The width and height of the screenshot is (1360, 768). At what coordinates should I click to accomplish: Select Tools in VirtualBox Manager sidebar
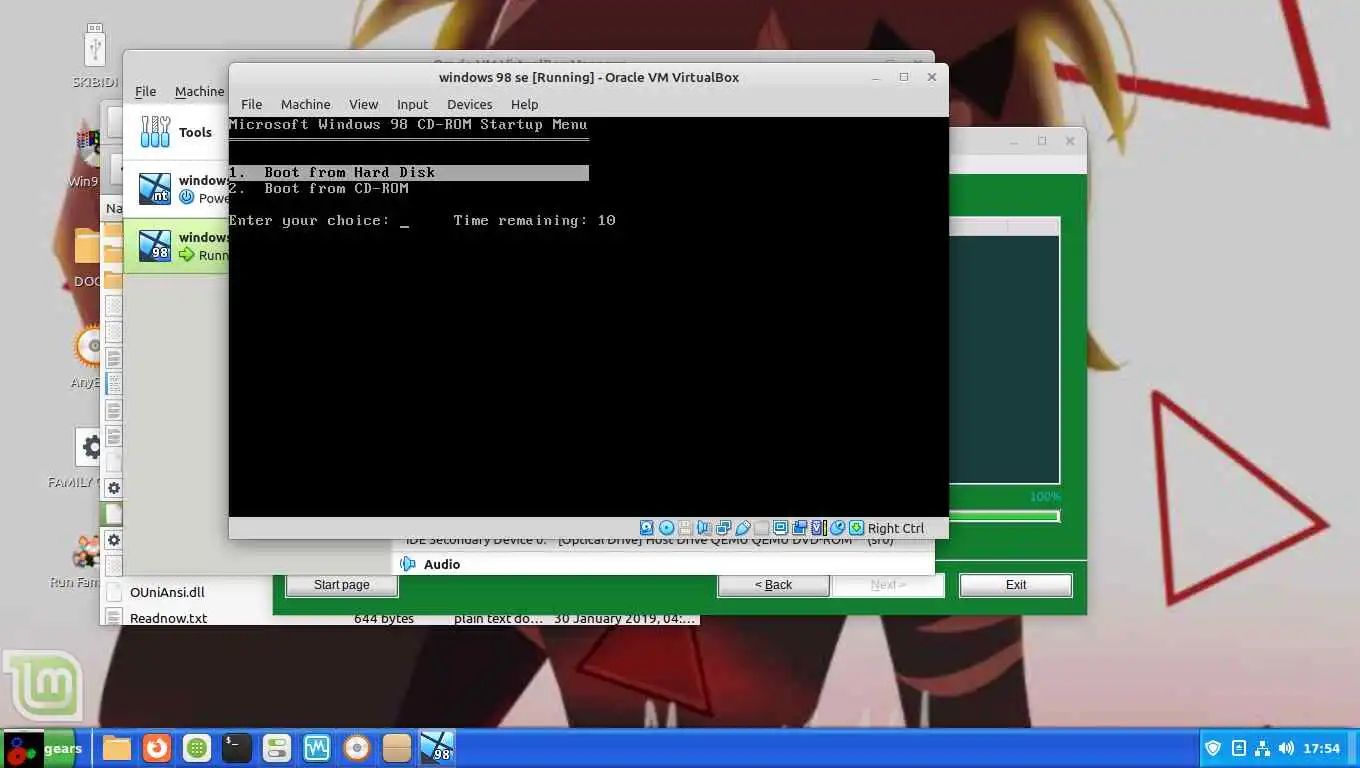tap(176, 132)
